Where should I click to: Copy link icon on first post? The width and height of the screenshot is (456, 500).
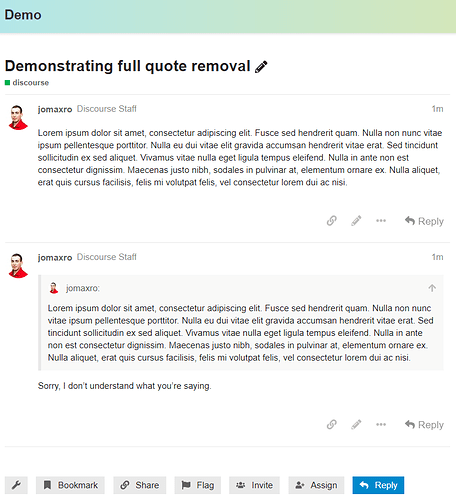pyautogui.click(x=332, y=221)
